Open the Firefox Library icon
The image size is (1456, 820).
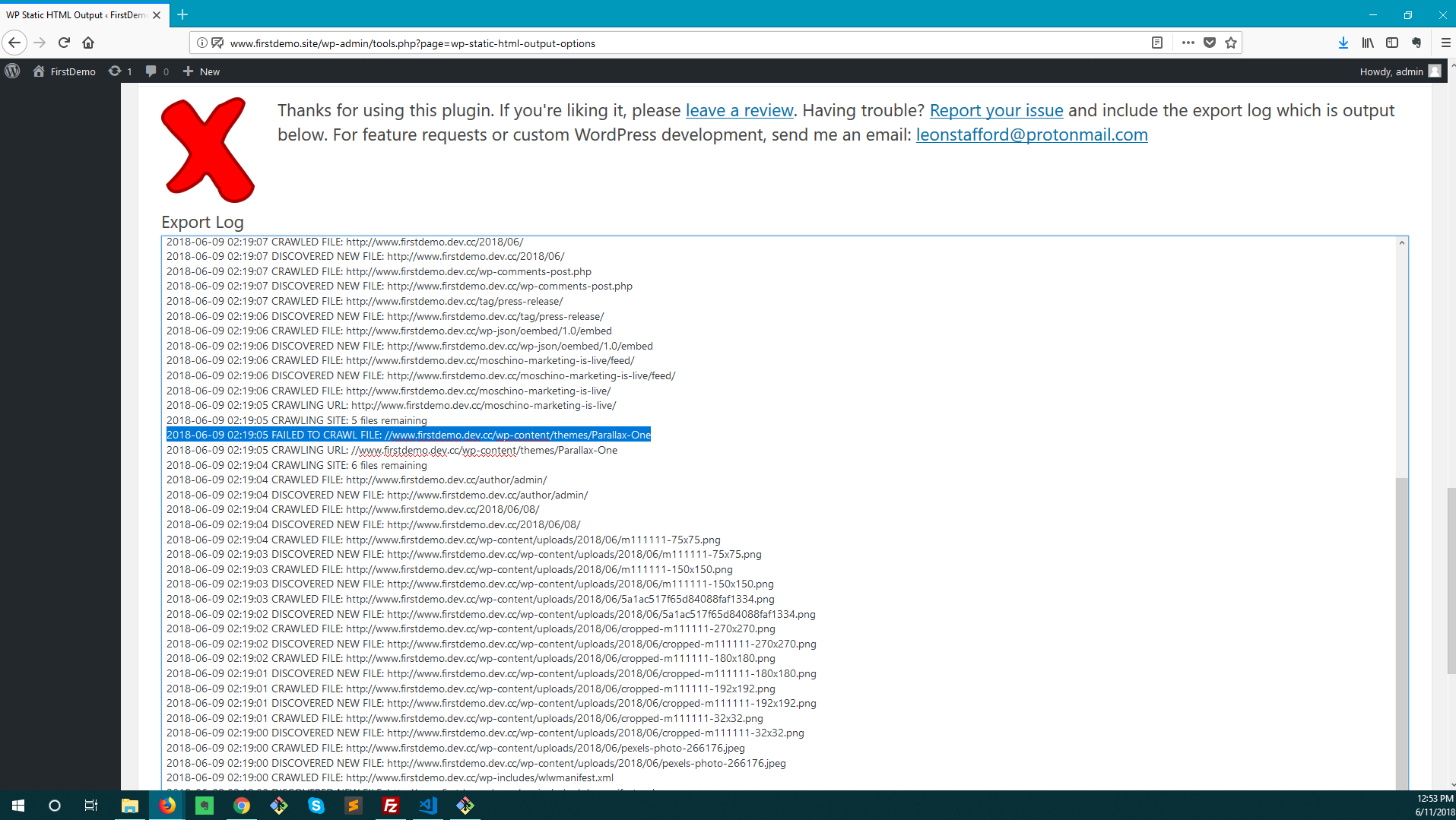click(1367, 43)
